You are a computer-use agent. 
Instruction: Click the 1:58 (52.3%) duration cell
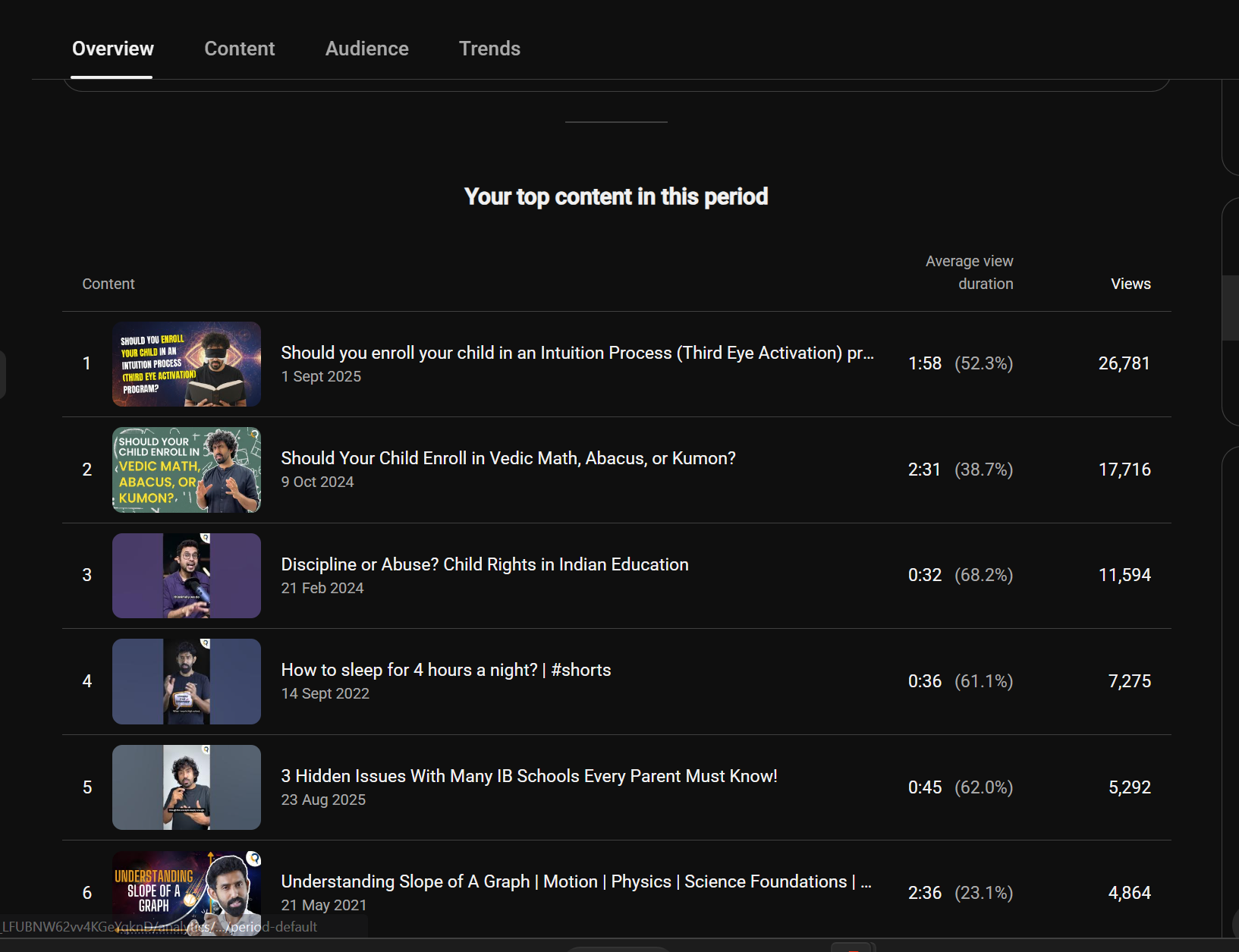(x=961, y=363)
